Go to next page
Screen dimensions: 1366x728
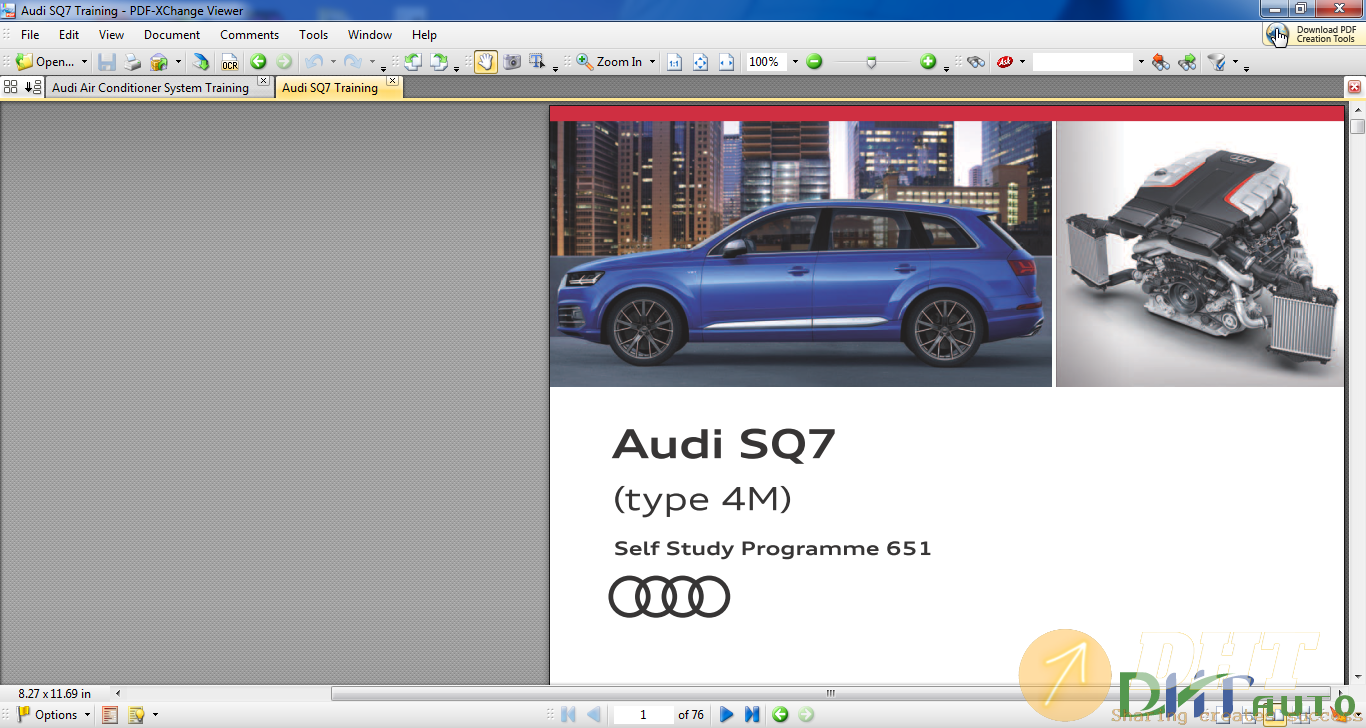coord(727,714)
